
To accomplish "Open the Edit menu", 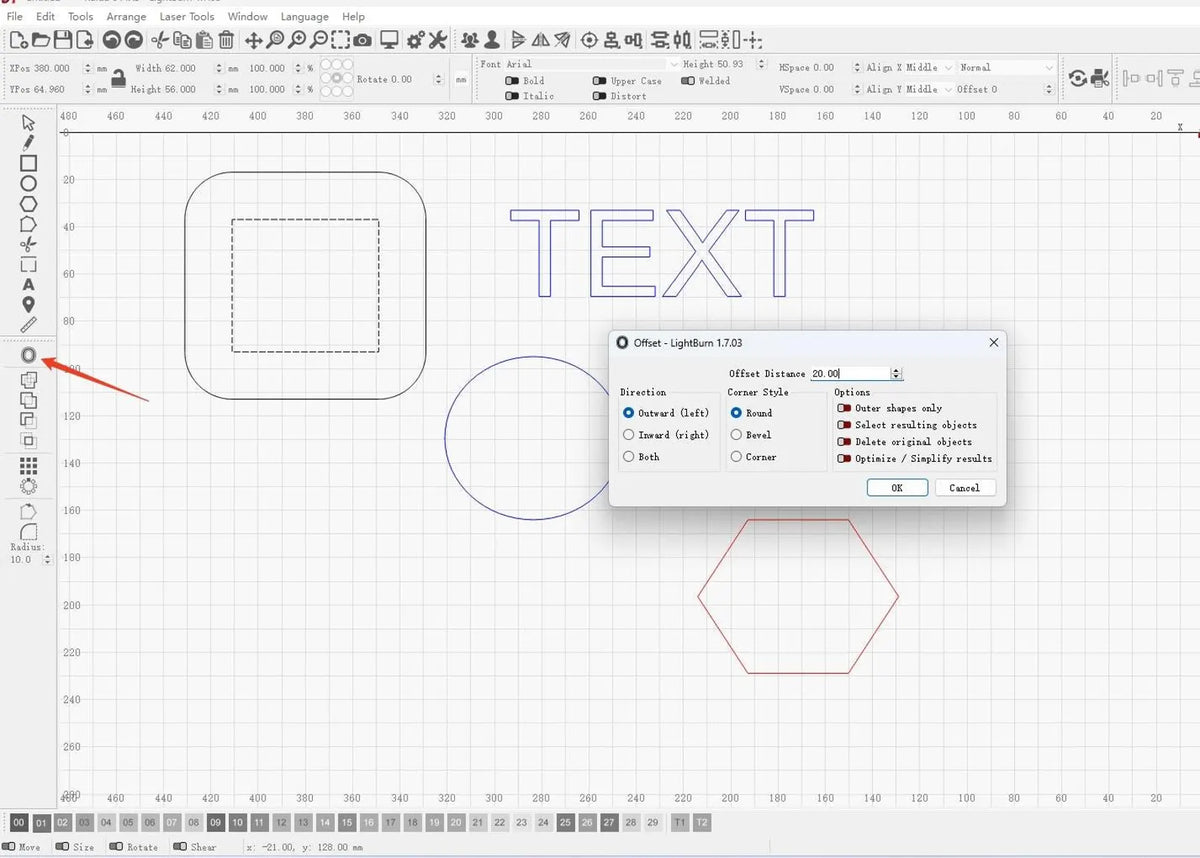I will click(x=46, y=17).
